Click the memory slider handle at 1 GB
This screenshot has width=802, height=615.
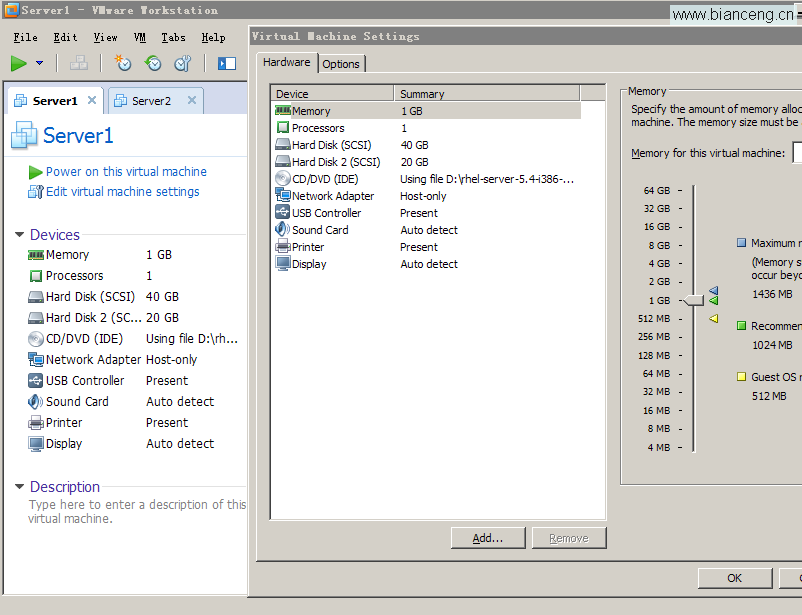coord(694,300)
